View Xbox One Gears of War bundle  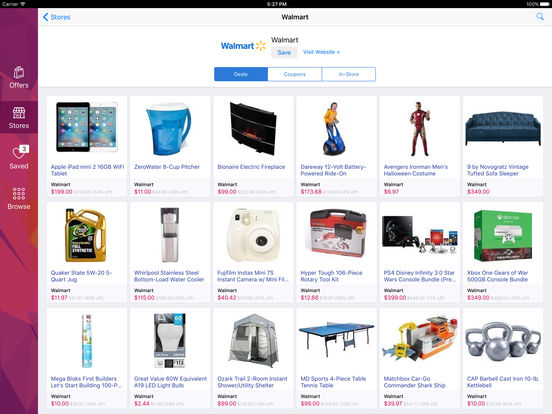503,252
